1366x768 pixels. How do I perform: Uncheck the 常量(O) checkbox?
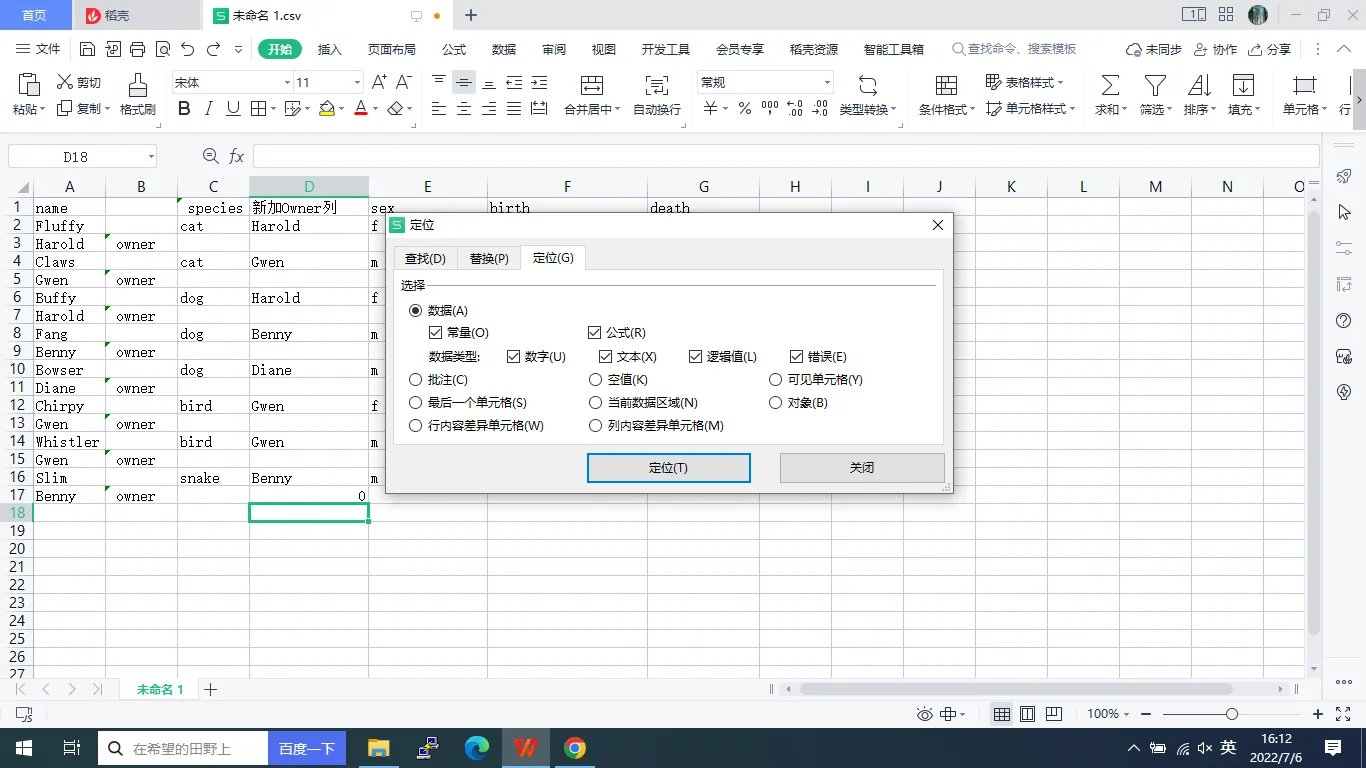click(435, 332)
